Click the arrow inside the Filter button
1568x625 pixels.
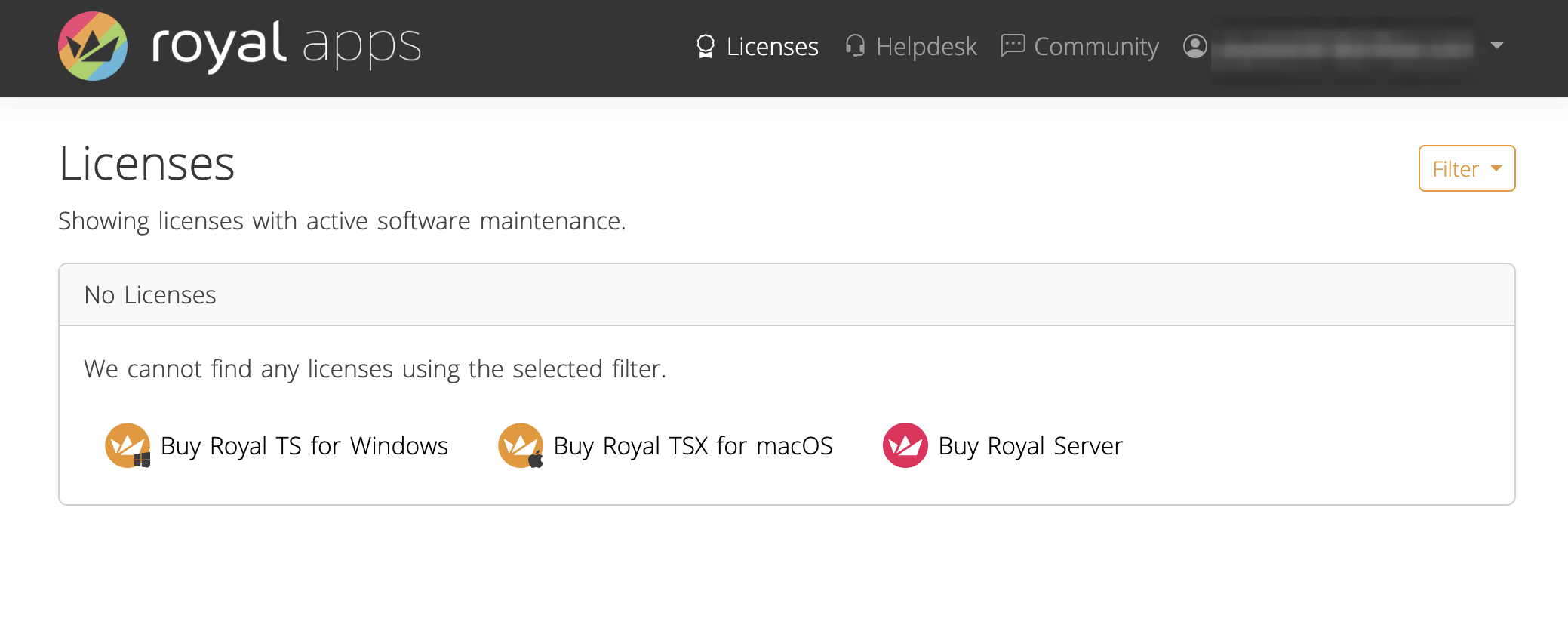tap(1496, 168)
